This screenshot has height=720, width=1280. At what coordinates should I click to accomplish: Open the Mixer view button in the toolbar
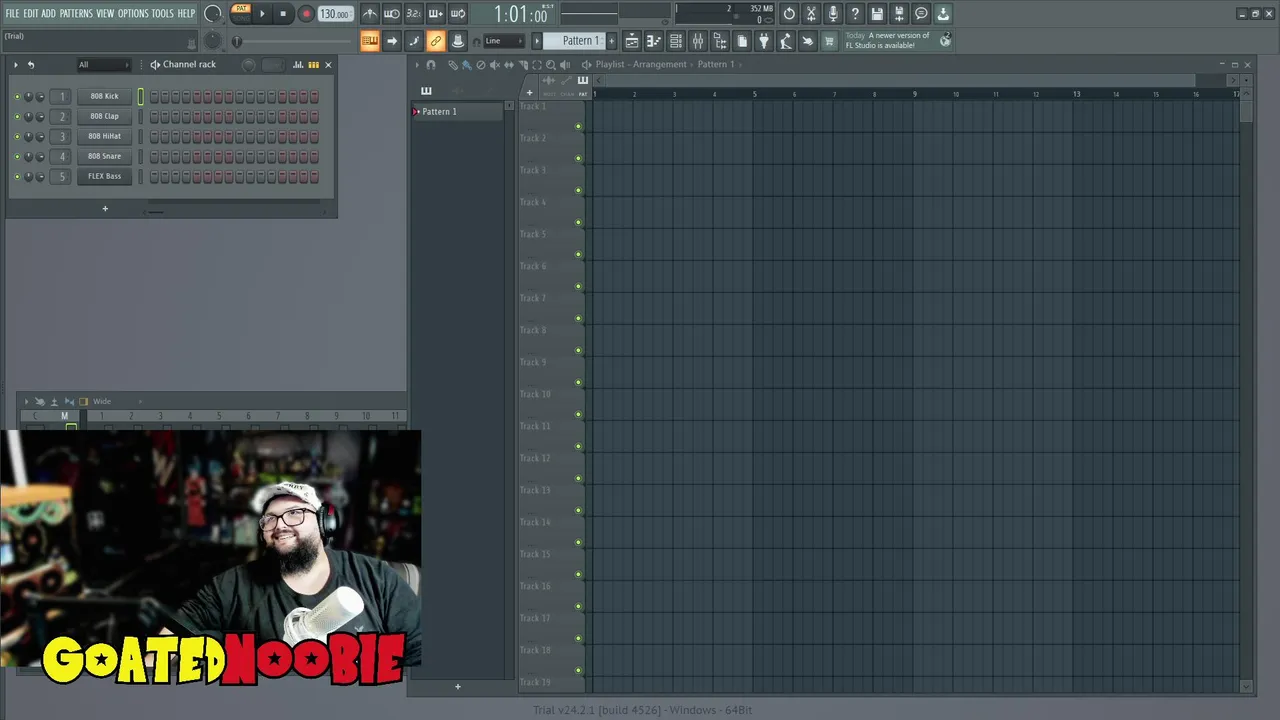pos(698,41)
